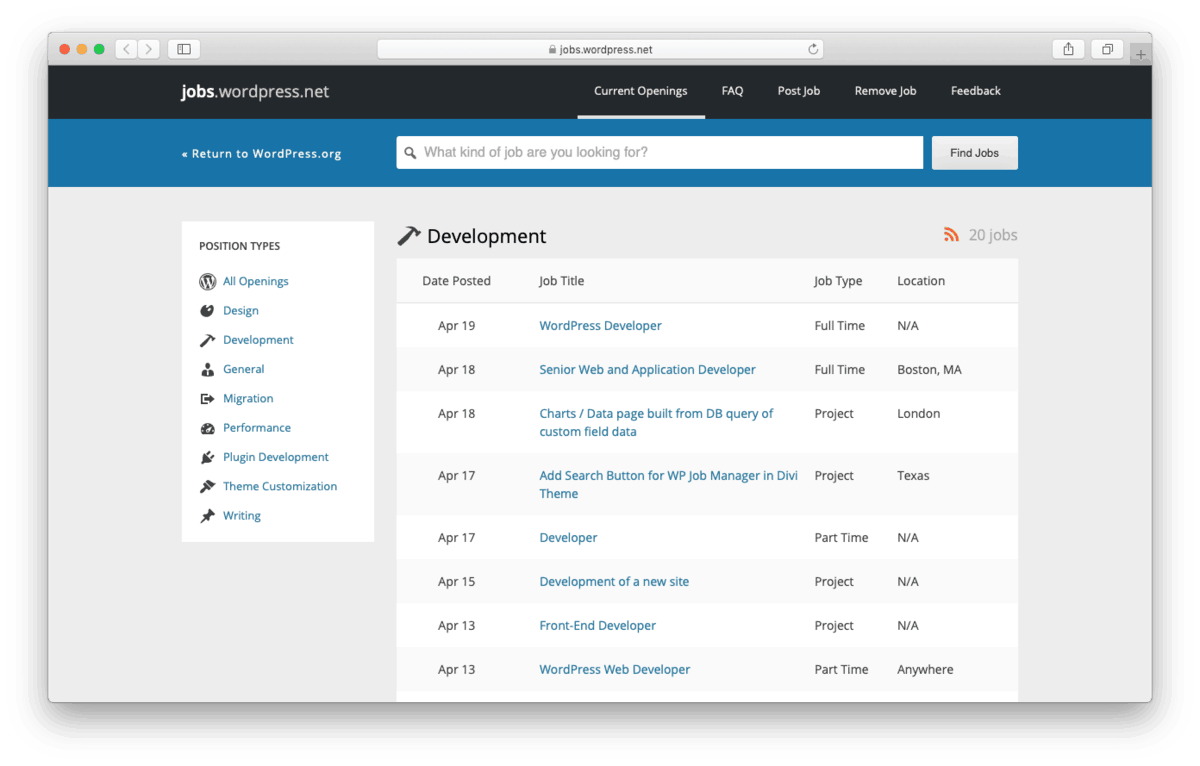The image size is (1200, 766).
Task: Open the Development of a new site job
Action: pos(614,582)
